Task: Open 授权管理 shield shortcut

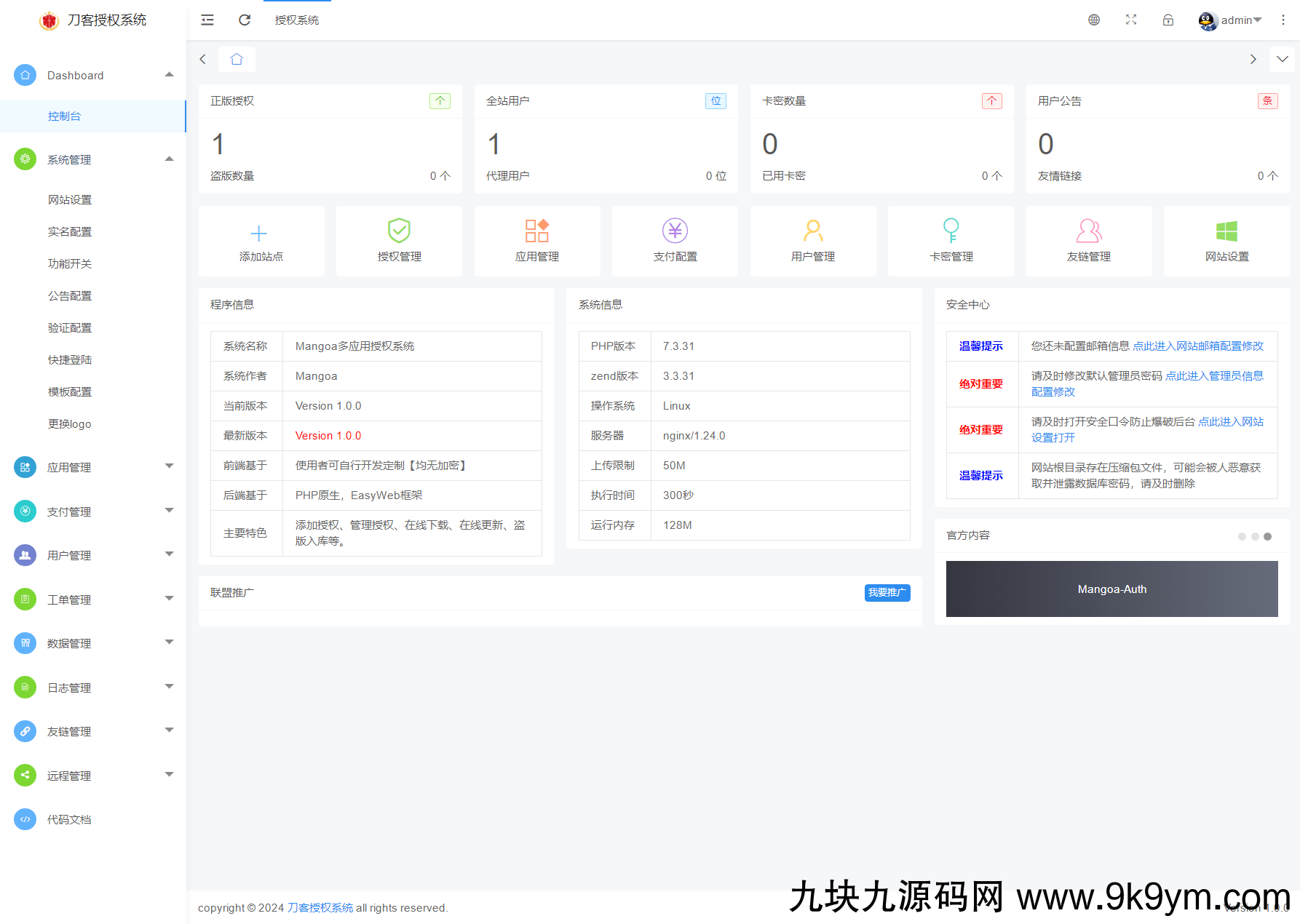Action: [x=399, y=231]
